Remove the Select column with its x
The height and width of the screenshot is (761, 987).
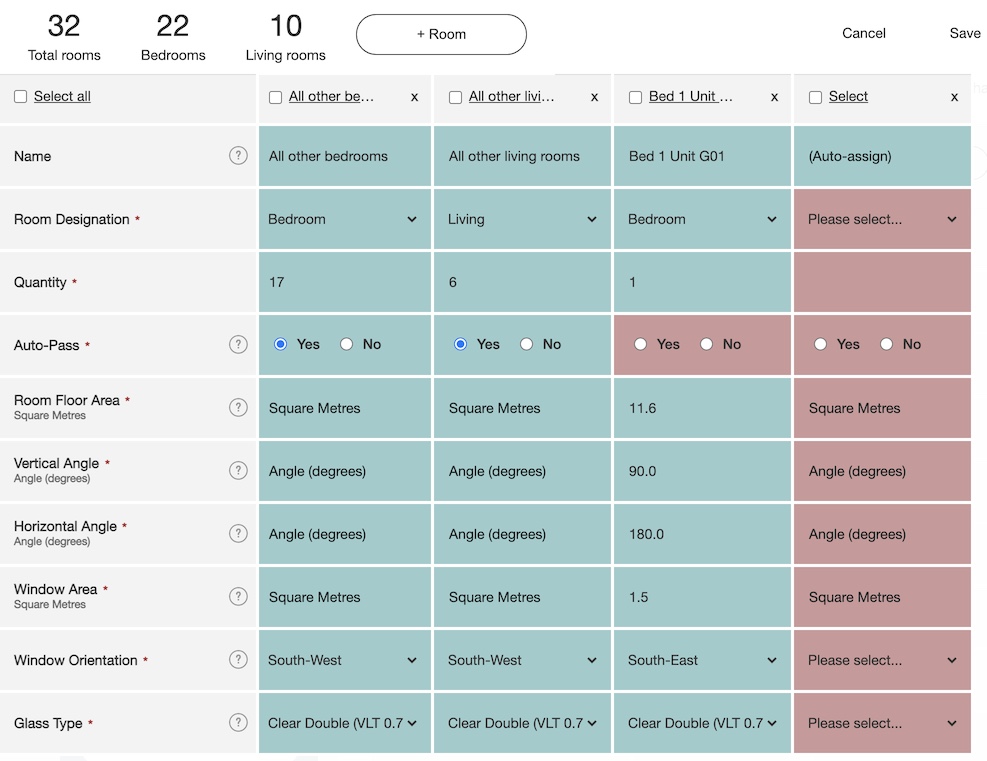(x=953, y=97)
